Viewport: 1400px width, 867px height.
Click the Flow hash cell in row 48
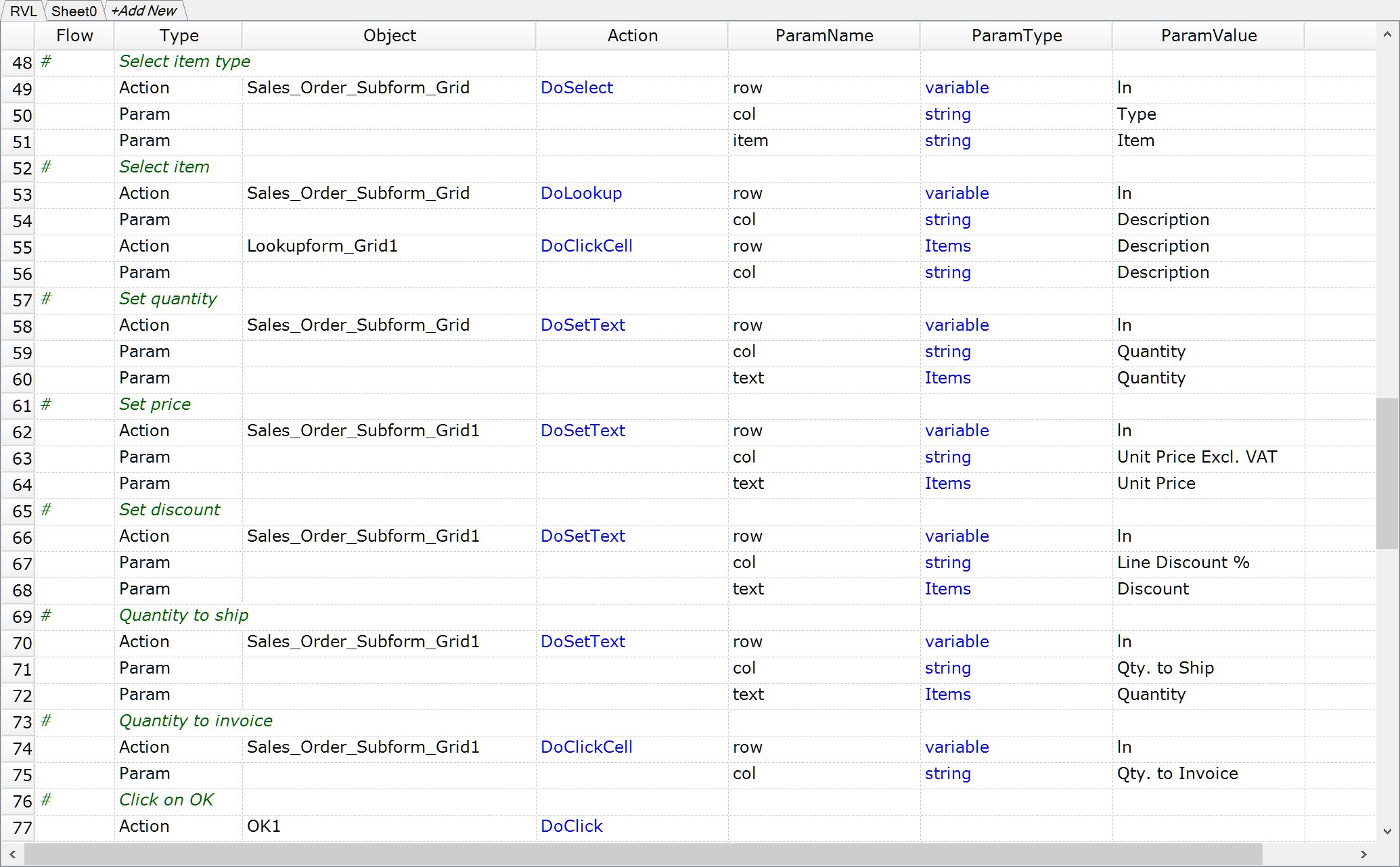(46, 62)
